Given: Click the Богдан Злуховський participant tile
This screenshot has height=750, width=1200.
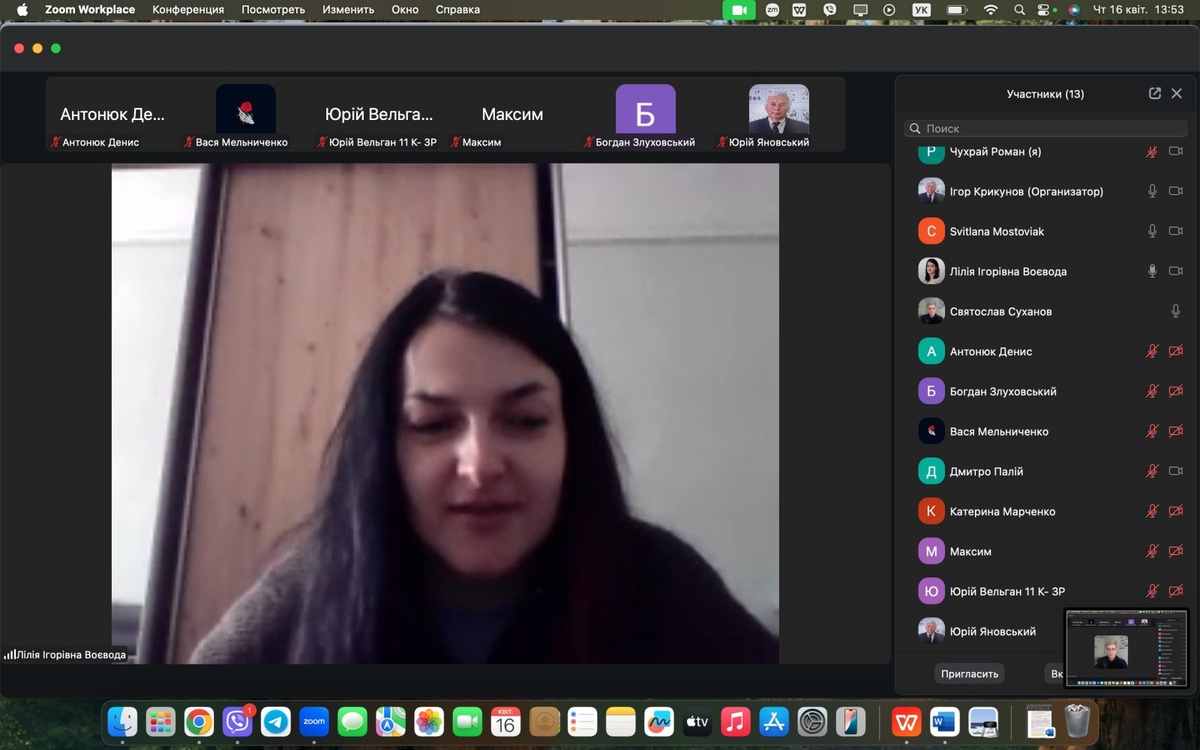Looking at the screenshot, I should [x=645, y=110].
